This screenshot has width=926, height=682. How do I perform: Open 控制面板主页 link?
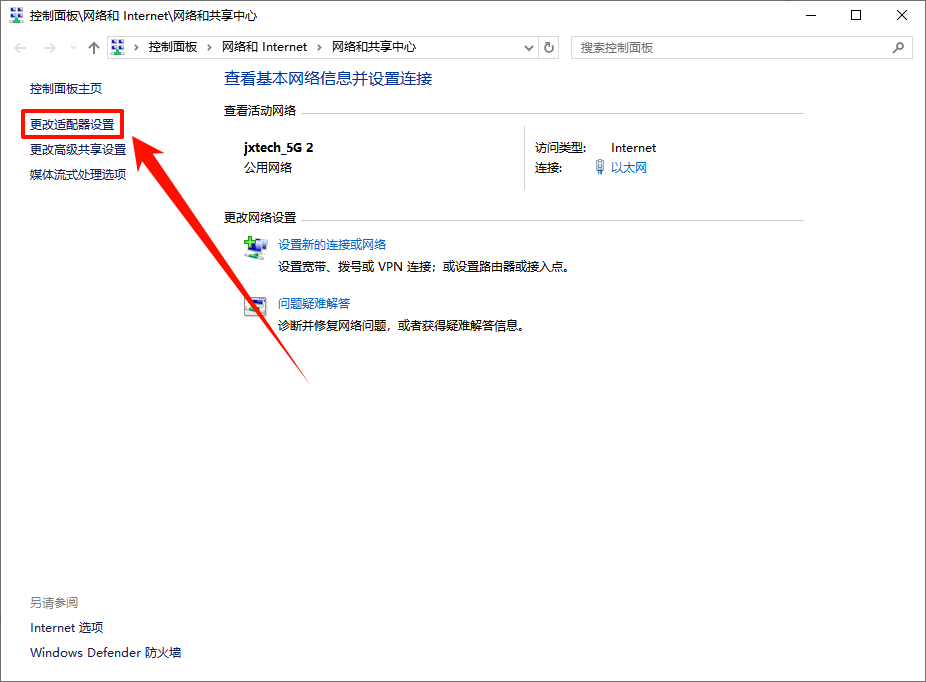pyautogui.click(x=66, y=89)
